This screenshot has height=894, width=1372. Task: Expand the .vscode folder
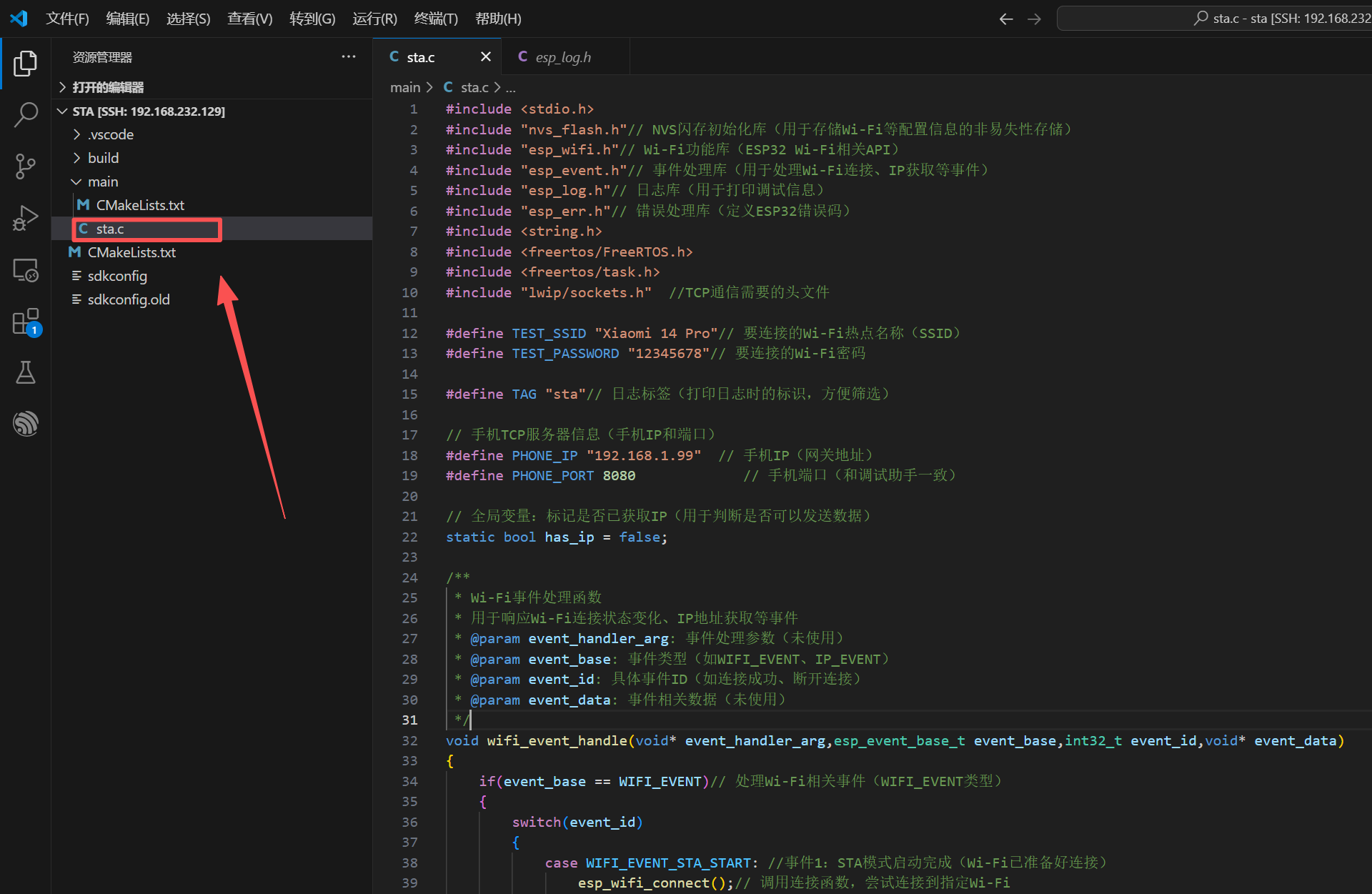pos(111,134)
